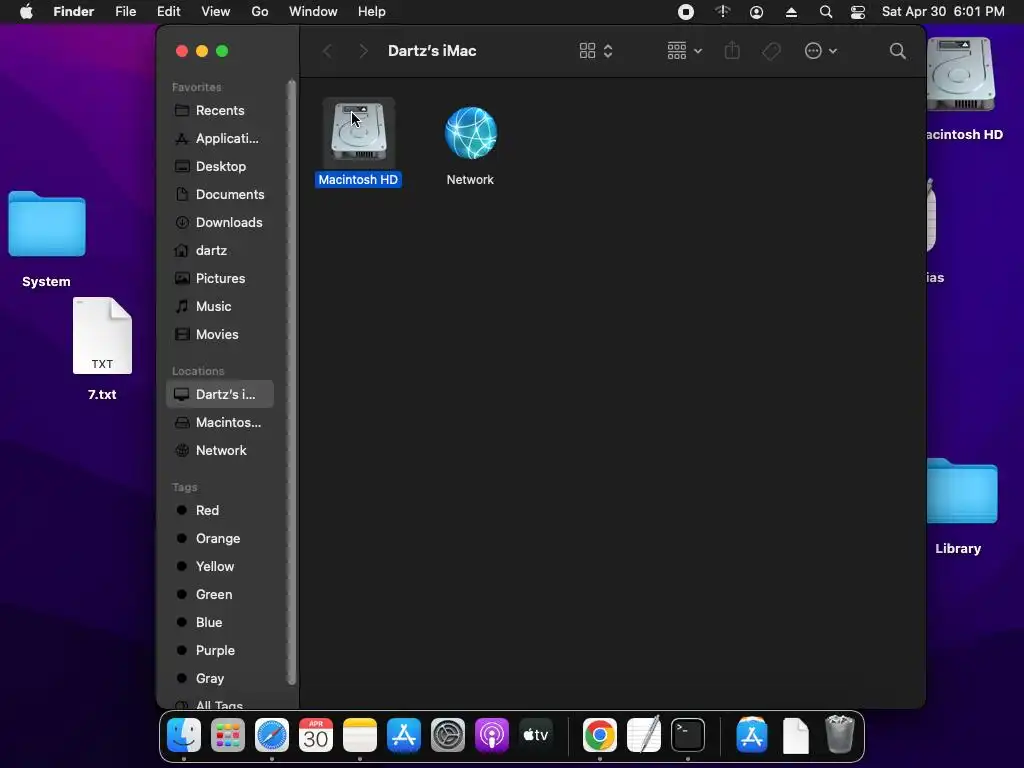Select Dartz's iMac under Locations

219,394
